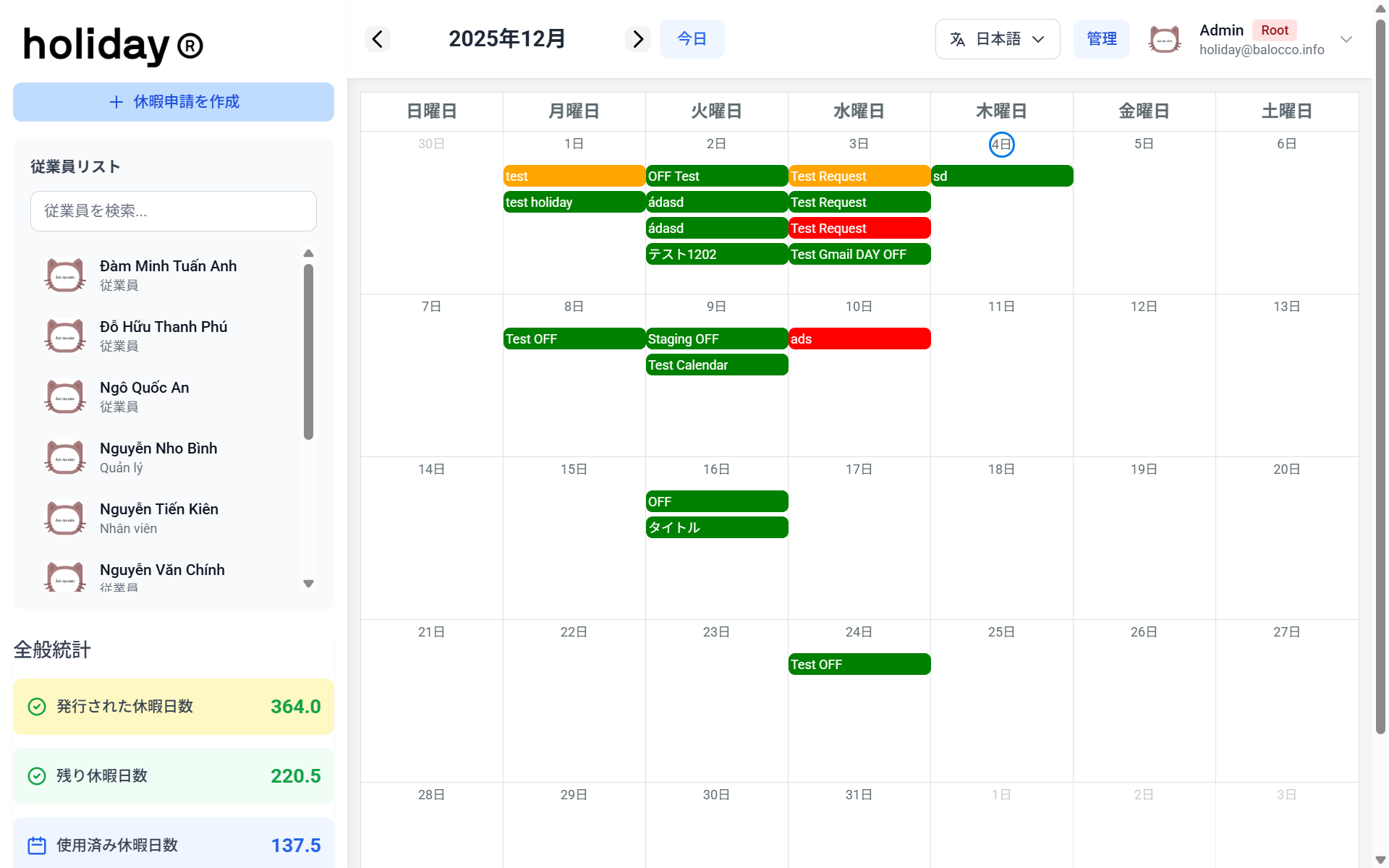
Task: Click the check icon beside 発行された休暇日数
Action: click(x=37, y=707)
